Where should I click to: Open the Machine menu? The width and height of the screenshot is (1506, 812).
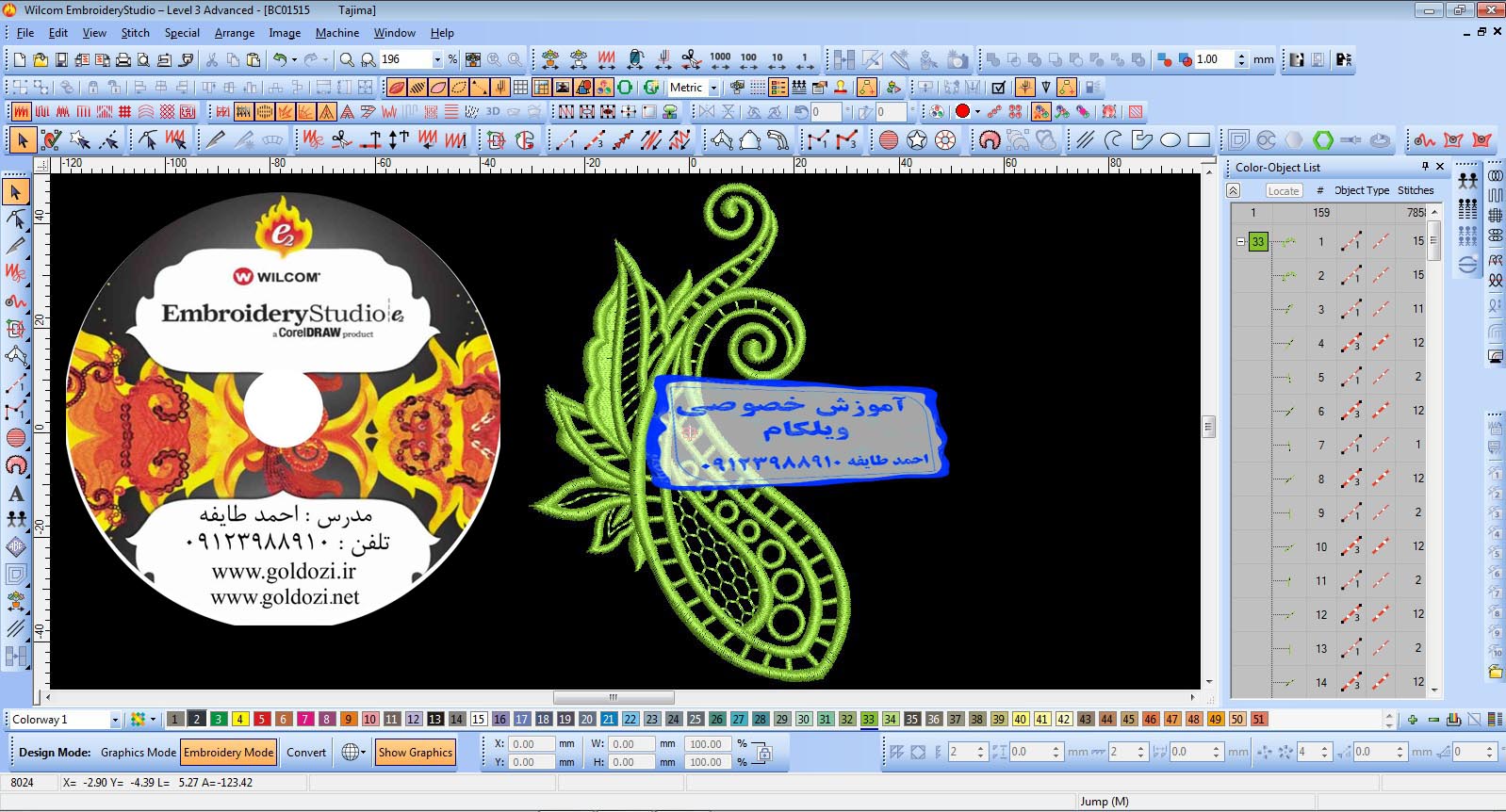[x=337, y=32]
